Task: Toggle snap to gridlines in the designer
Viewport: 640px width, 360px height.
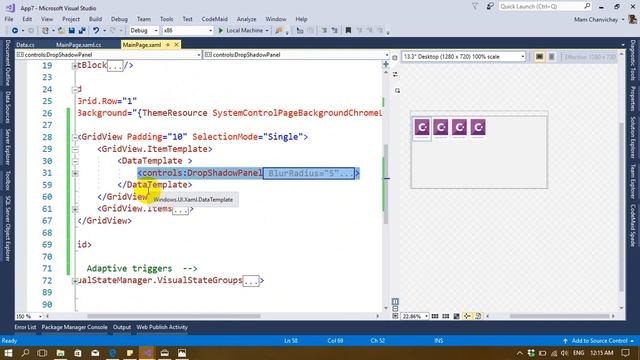Action: point(446,316)
